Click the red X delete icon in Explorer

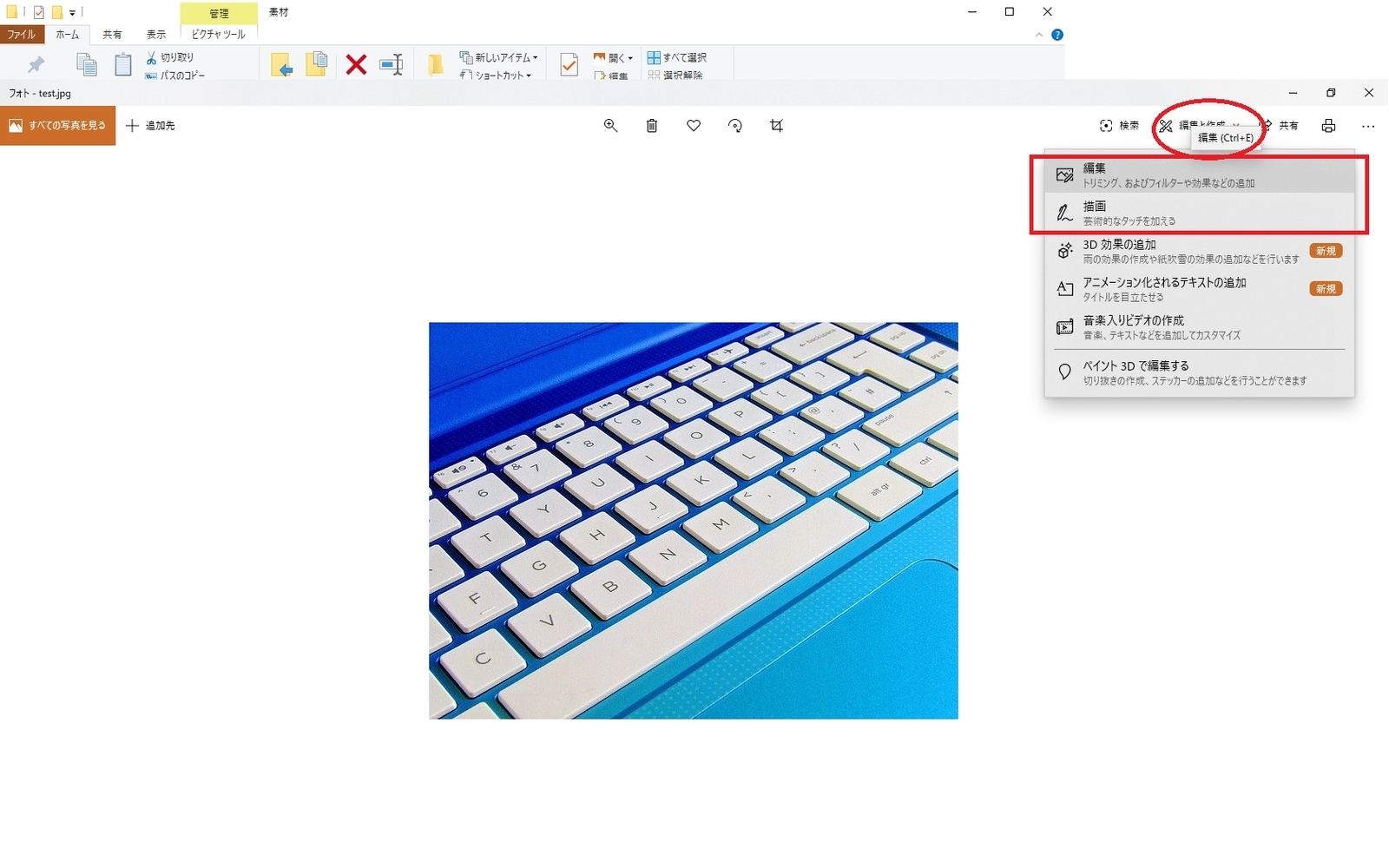[x=356, y=64]
